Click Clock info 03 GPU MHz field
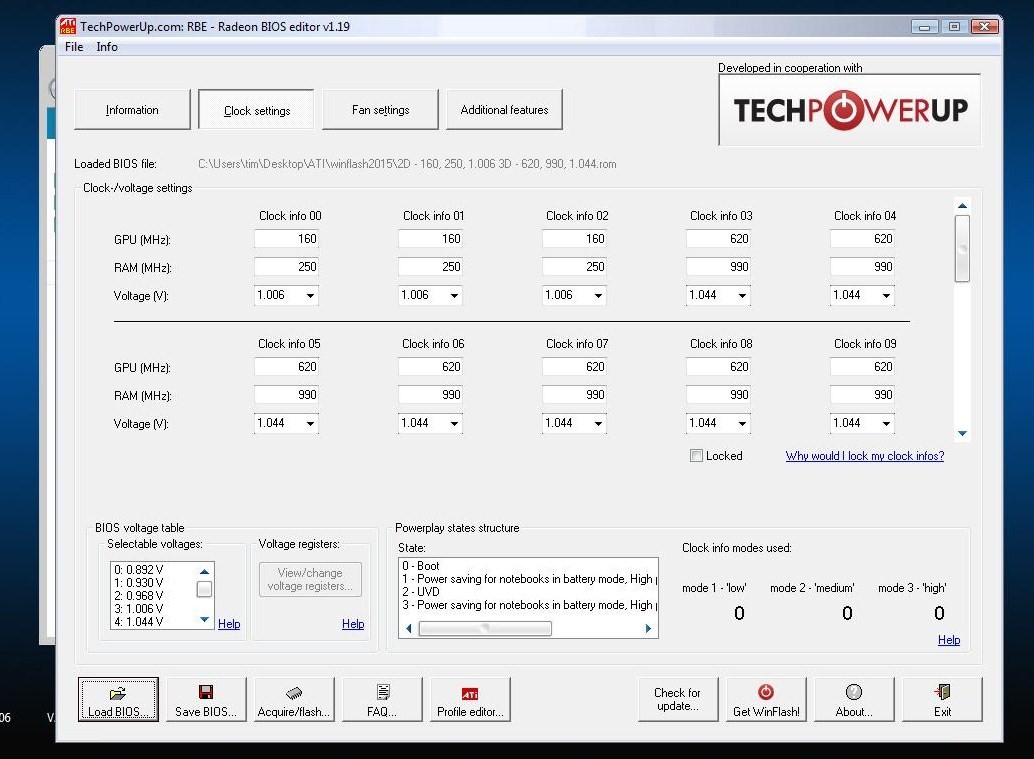This screenshot has height=759, width=1034. click(x=718, y=239)
